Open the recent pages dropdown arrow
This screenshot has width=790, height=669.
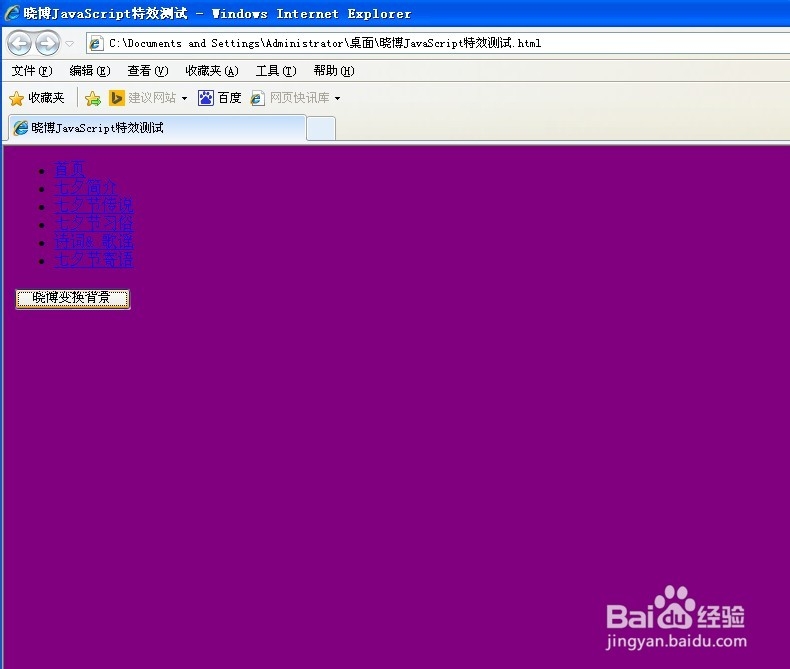click(x=70, y=44)
